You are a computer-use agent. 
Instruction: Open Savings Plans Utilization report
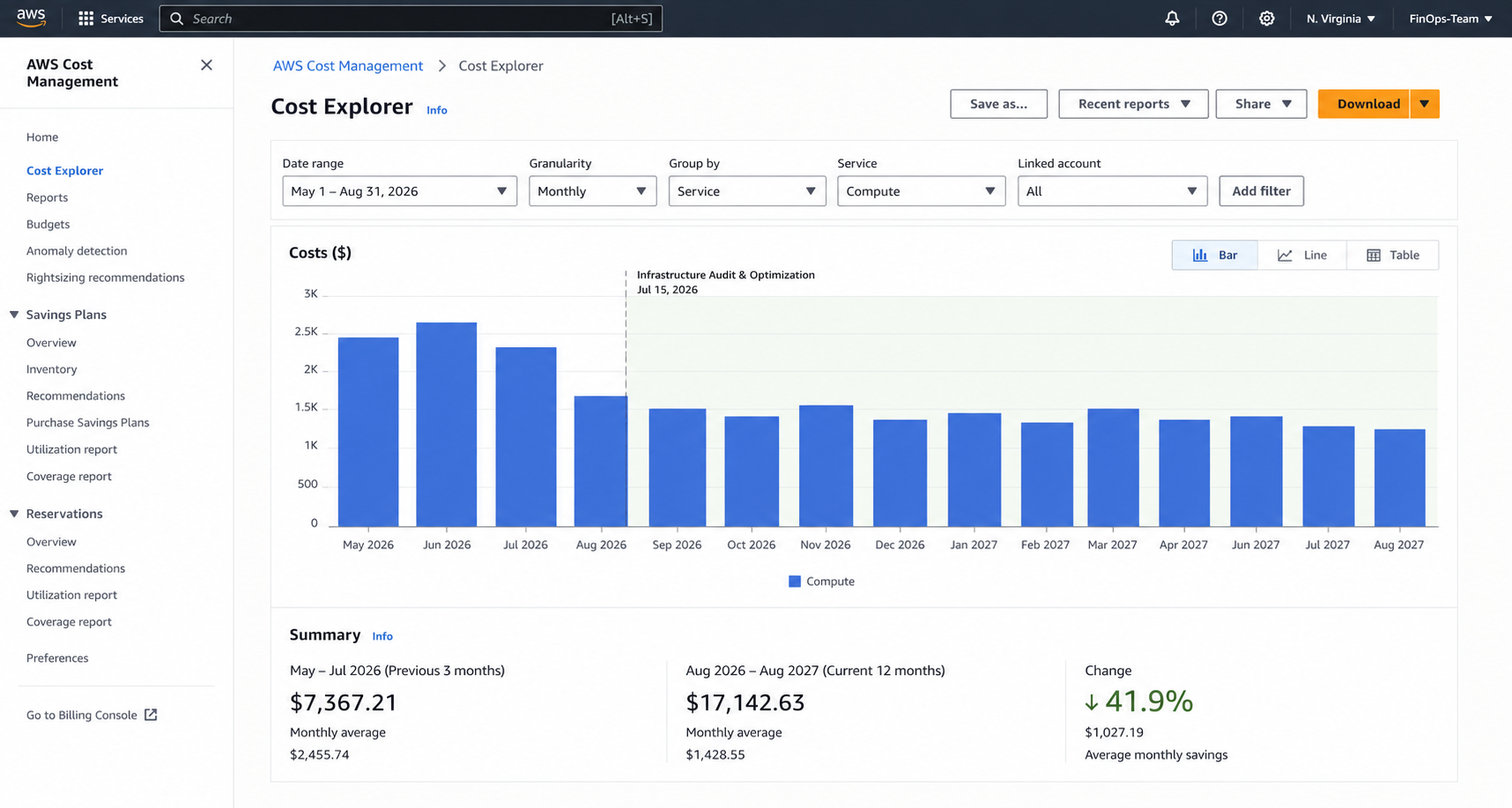pyautogui.click(x=71, y=449)
